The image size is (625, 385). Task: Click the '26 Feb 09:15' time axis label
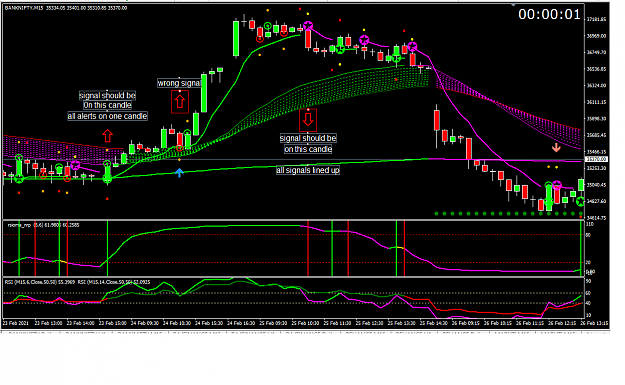coord(465,323)
